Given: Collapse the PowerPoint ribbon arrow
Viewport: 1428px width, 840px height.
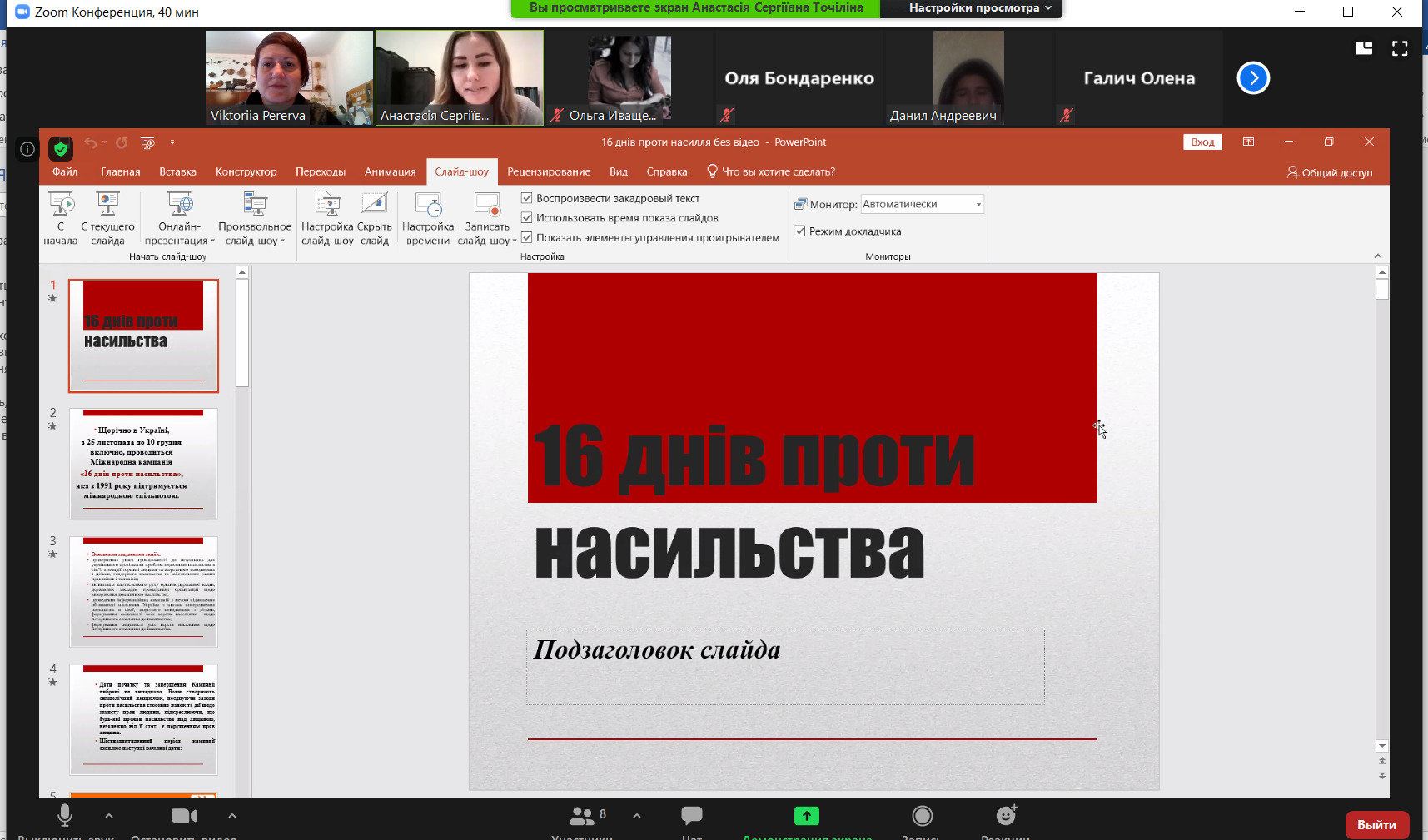Looking at the screenshot, I should click(x=1378, y=256).
